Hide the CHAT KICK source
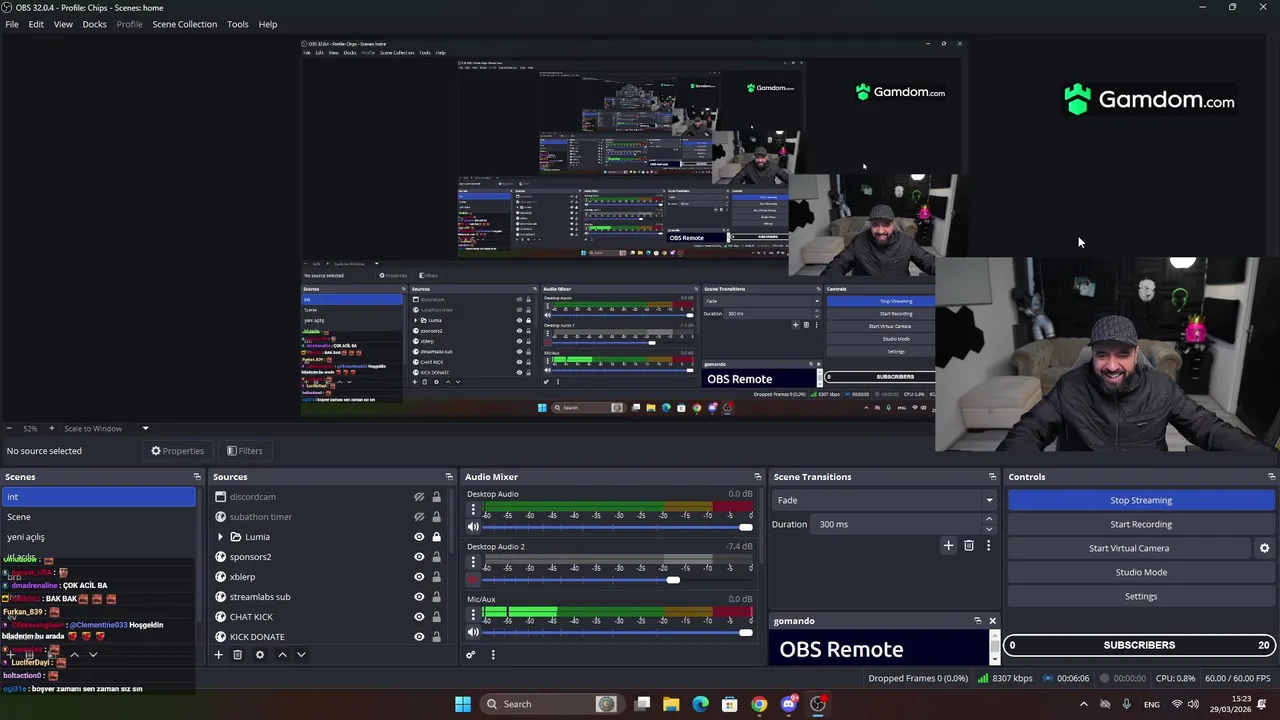 coord(419,617)
